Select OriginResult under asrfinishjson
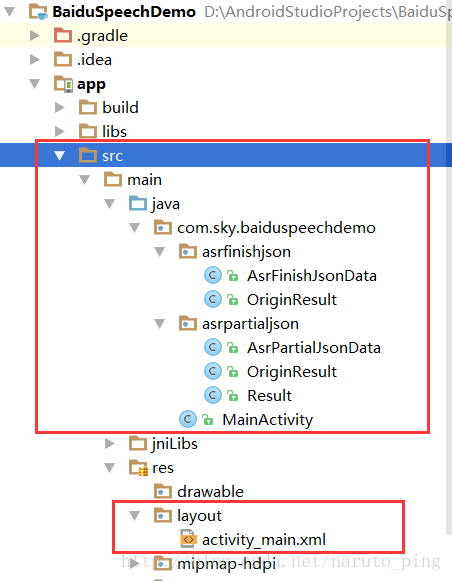452x581 pixels. pos(292,299)
